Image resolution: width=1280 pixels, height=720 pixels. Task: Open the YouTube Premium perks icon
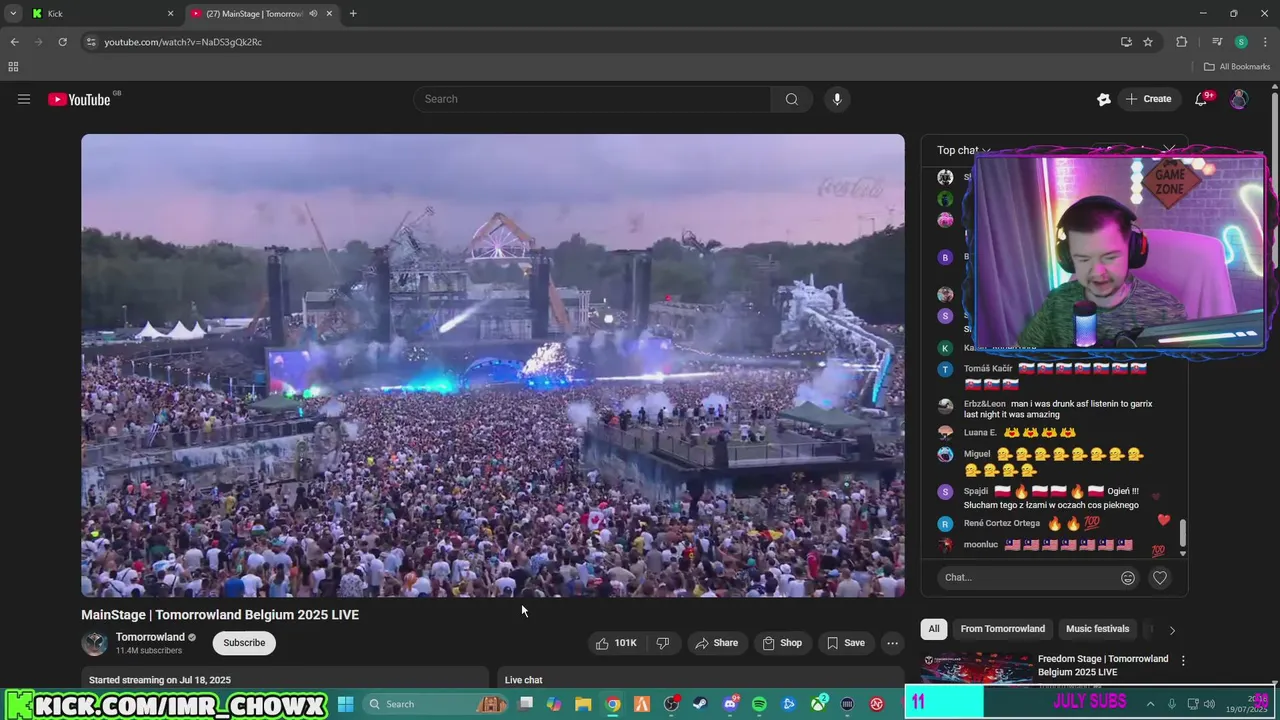(1104, 99)
